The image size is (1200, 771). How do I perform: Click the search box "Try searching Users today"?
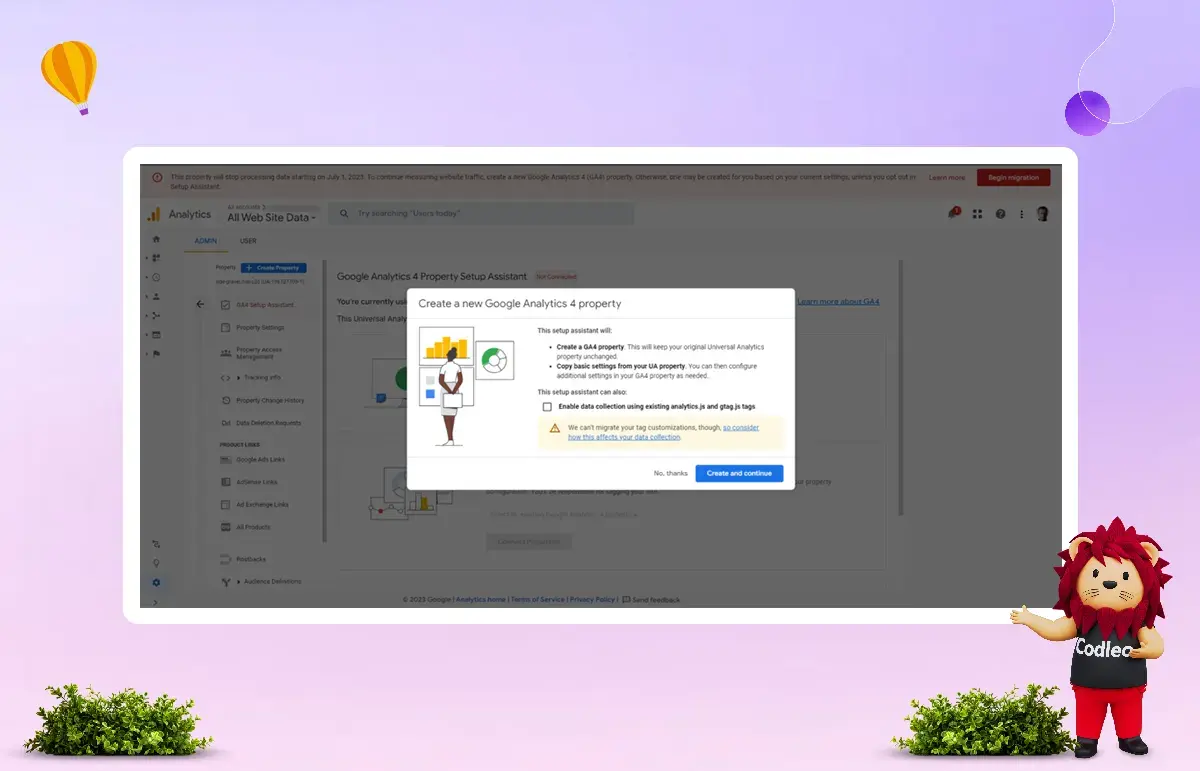pyautogui.click(x=482, y=214)
